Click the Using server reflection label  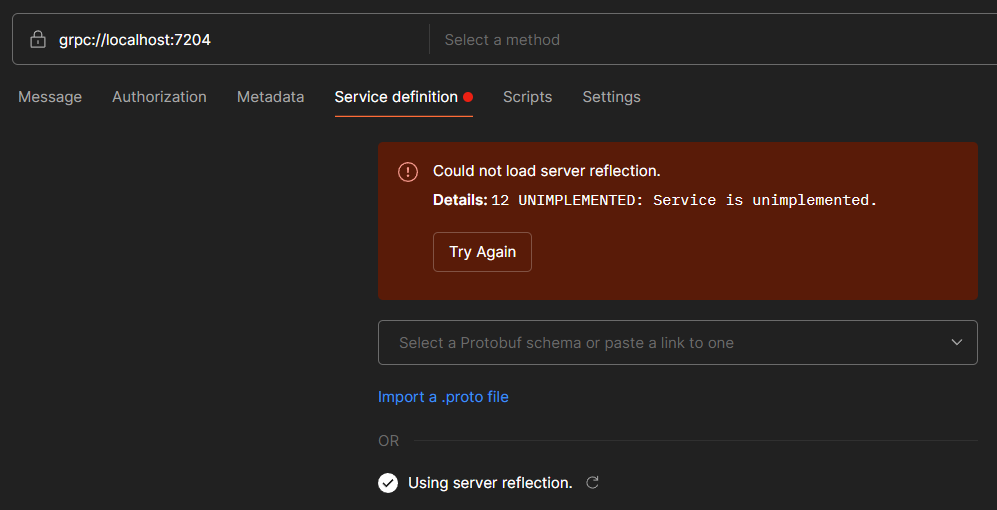490,483
